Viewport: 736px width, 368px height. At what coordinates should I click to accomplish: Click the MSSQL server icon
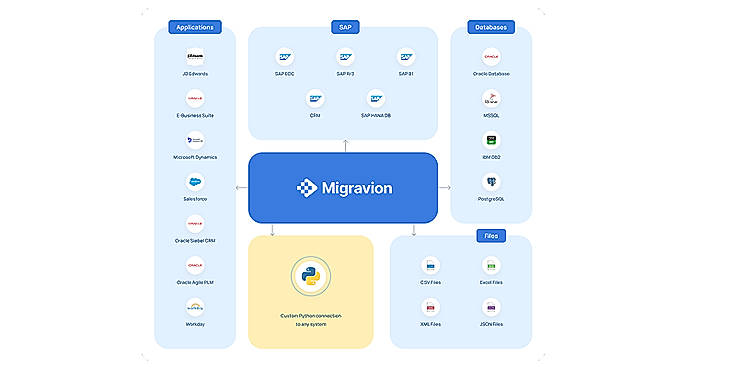coord(491,99)
